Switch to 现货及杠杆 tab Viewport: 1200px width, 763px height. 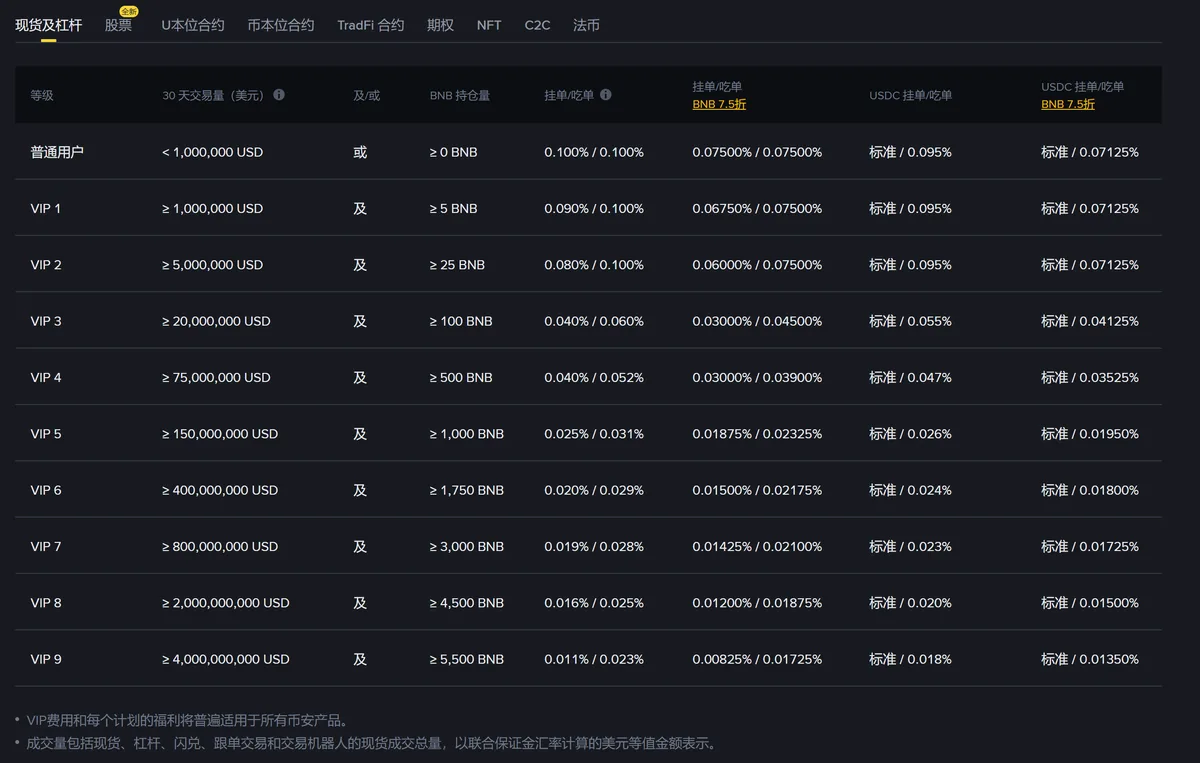click(x=49, y=25)
